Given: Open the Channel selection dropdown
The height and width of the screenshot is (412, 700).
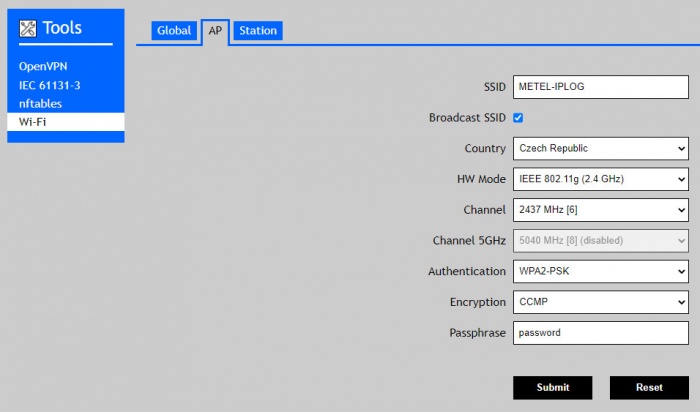Looking at the screenshot, I should click(600, 211).
